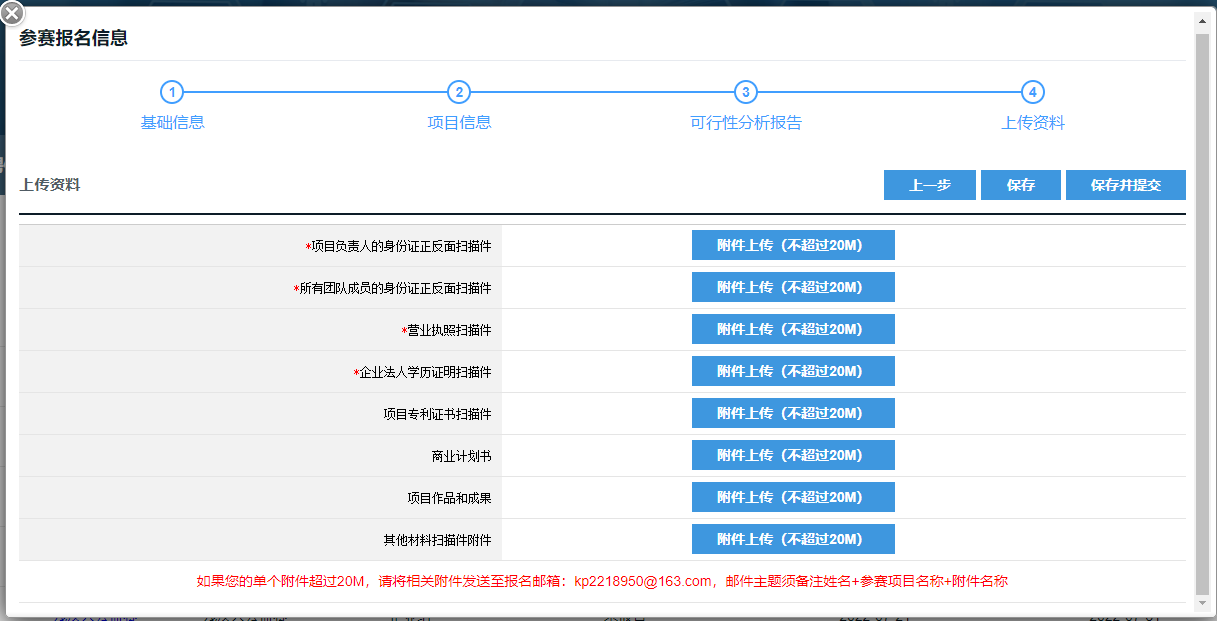Open the 可行性分析报告 step label
This screenshot has width=1217, height=621.
tap(746, 123)
